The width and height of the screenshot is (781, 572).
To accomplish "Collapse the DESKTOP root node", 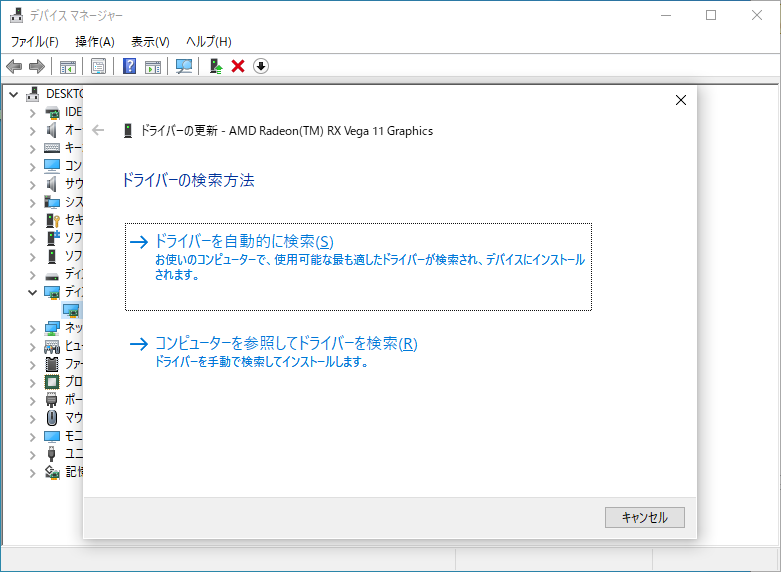I will (14, 94).
